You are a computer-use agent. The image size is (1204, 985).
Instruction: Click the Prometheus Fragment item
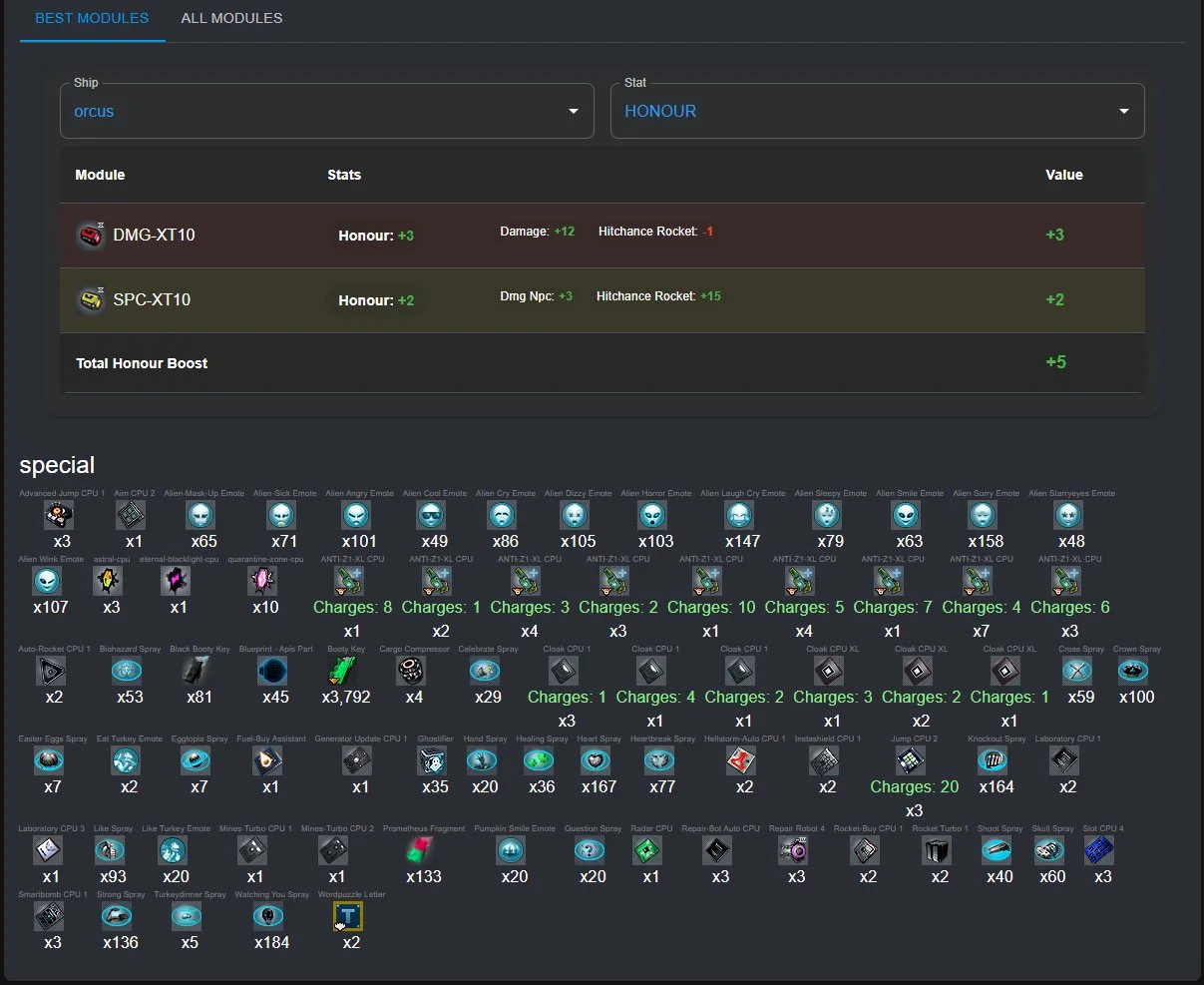(x=420, y=850)
